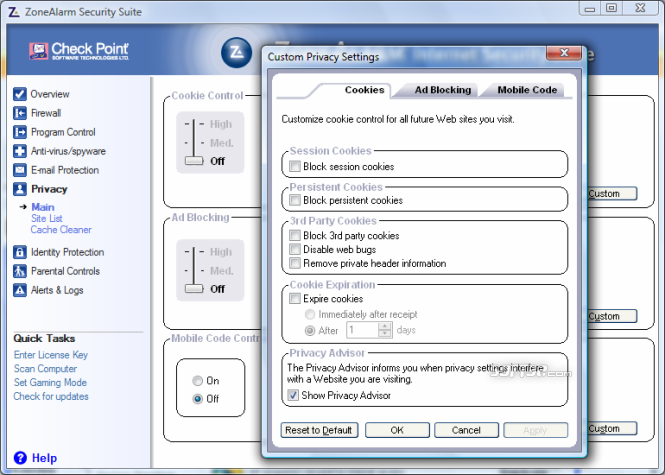665x475 pixels.
Task: Open Firewall section in sidebar
Action: pyautogui.click(x=46, y=113)
